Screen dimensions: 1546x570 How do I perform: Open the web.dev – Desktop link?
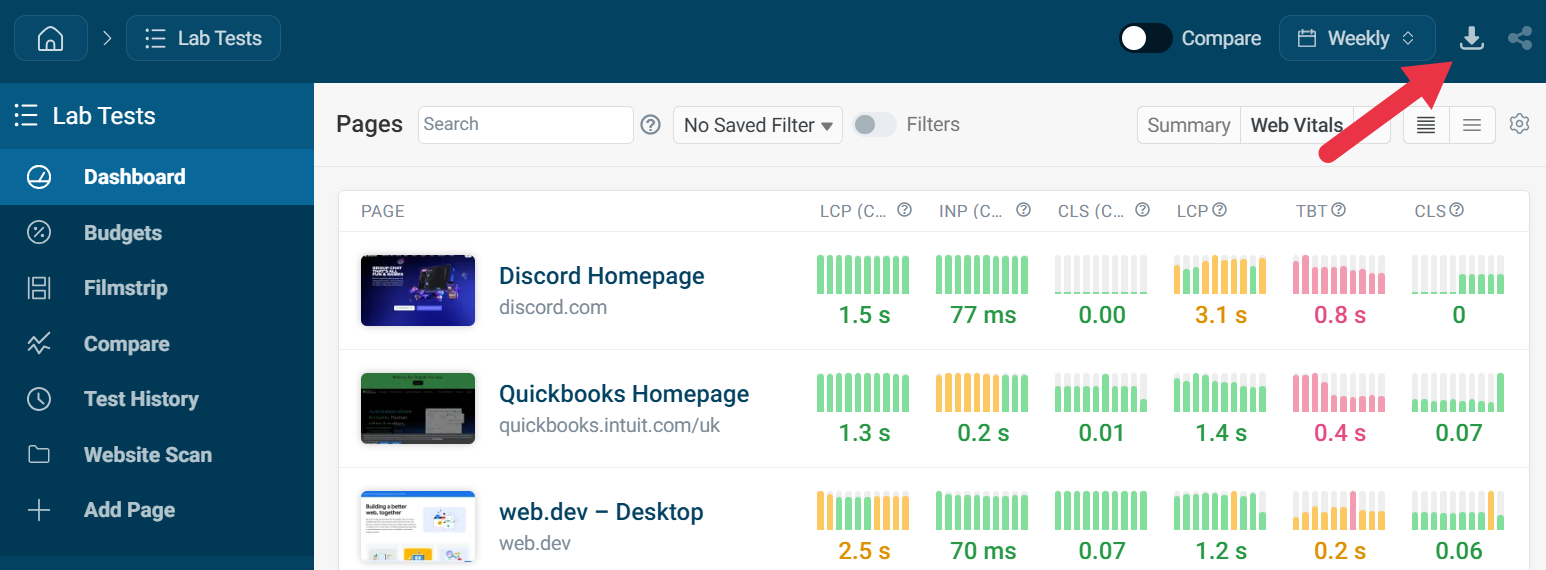601,512
